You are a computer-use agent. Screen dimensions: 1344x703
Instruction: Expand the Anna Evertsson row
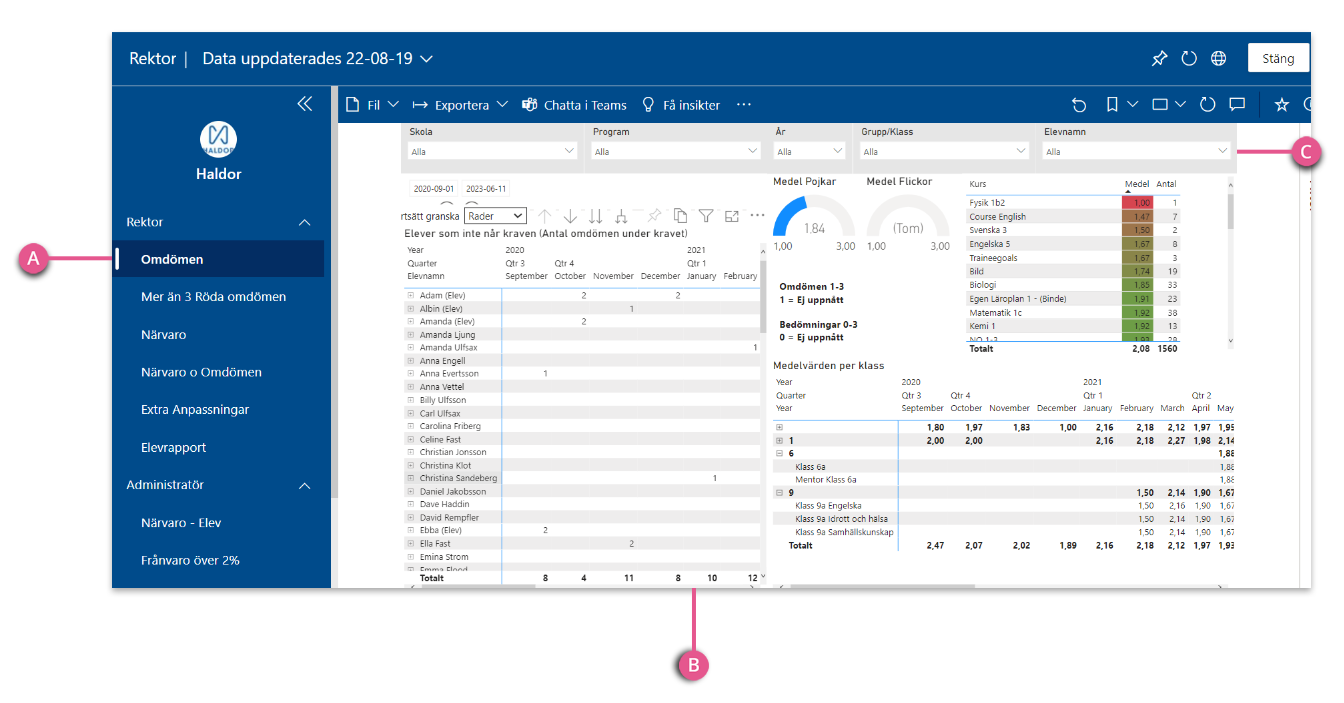click(x=410, y=374)
